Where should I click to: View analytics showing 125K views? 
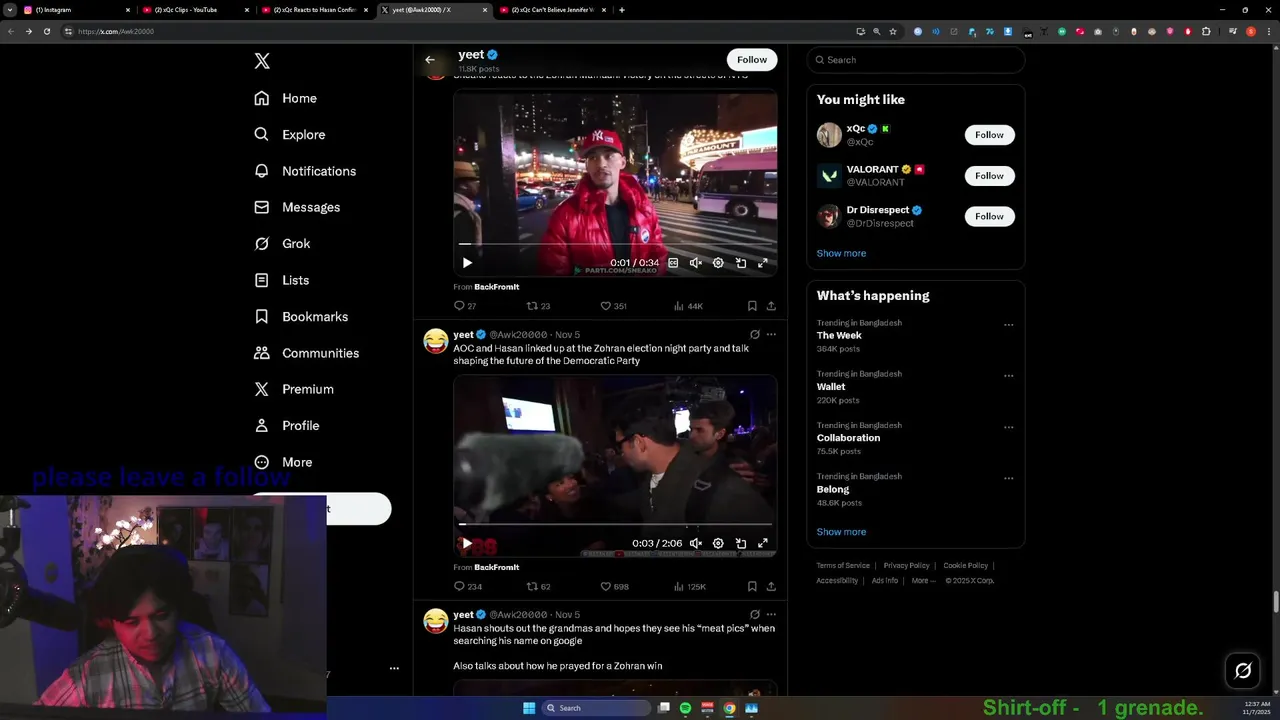(689, 586)
